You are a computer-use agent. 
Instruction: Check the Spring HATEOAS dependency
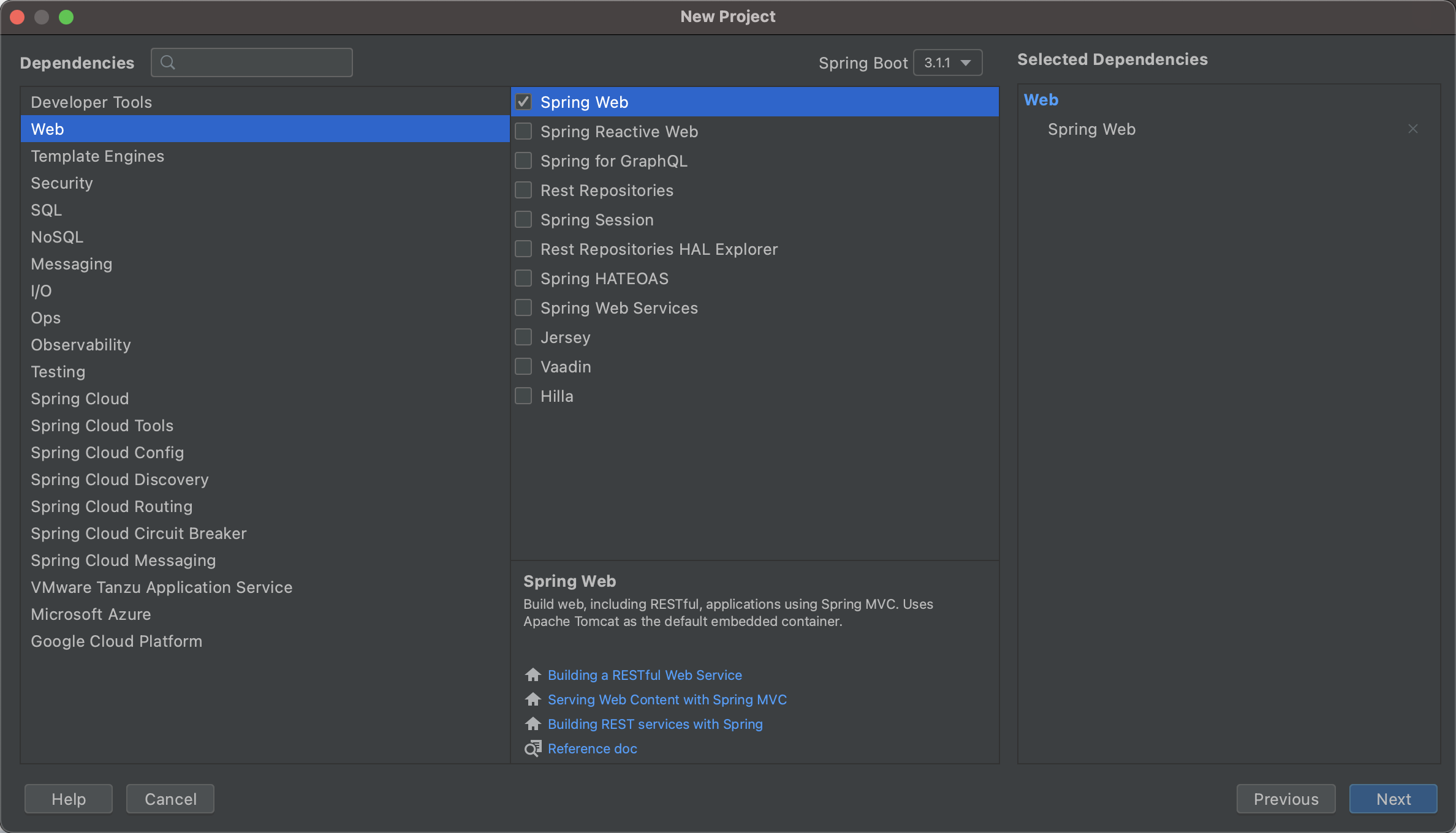pos(523,279)
